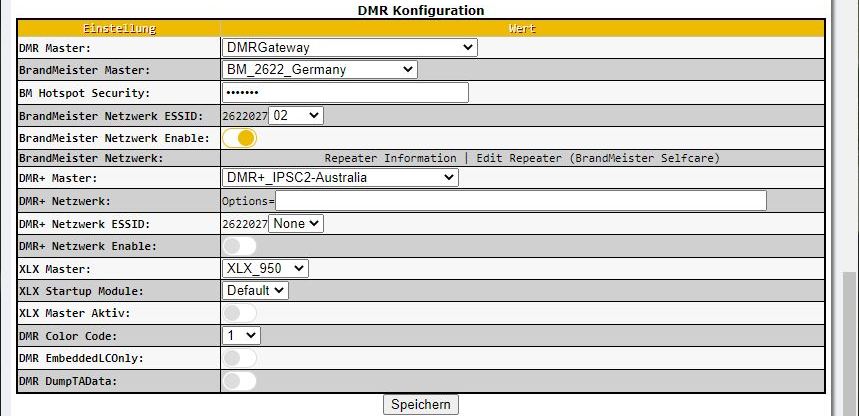Click the 'BM Hotspot Security:' label
Viewport: 859px width, 416px height.
click(84, 93)
